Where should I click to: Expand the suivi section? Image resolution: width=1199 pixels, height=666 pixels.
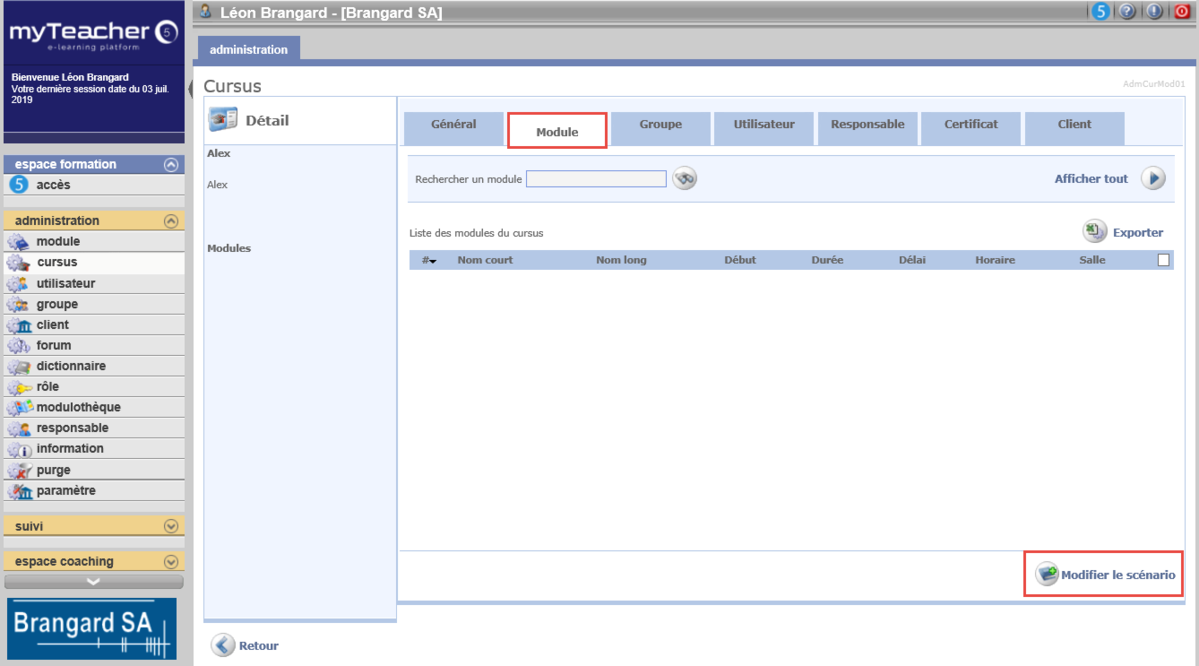tap(171, 526)
